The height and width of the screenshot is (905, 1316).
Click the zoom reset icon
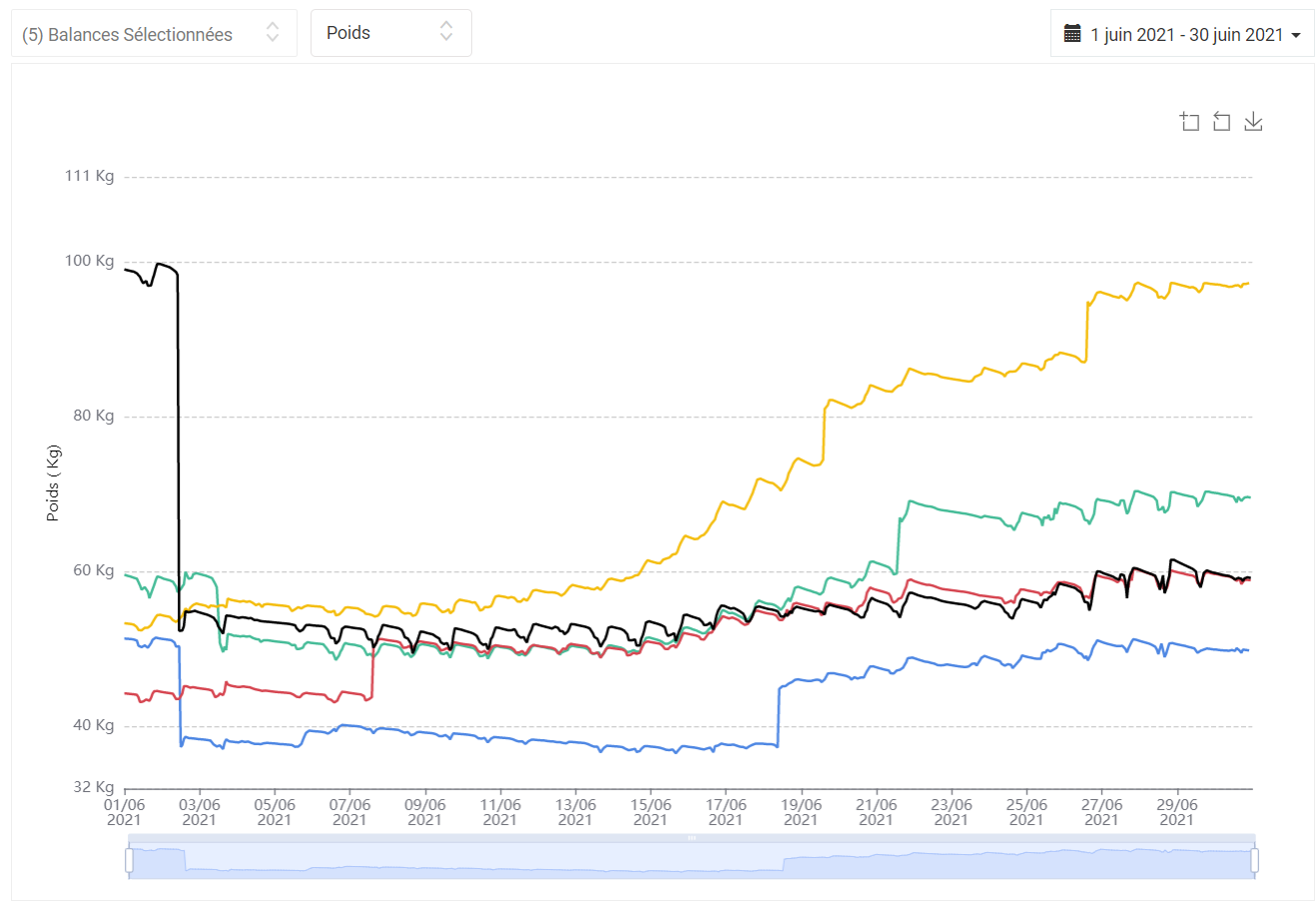1221,122
